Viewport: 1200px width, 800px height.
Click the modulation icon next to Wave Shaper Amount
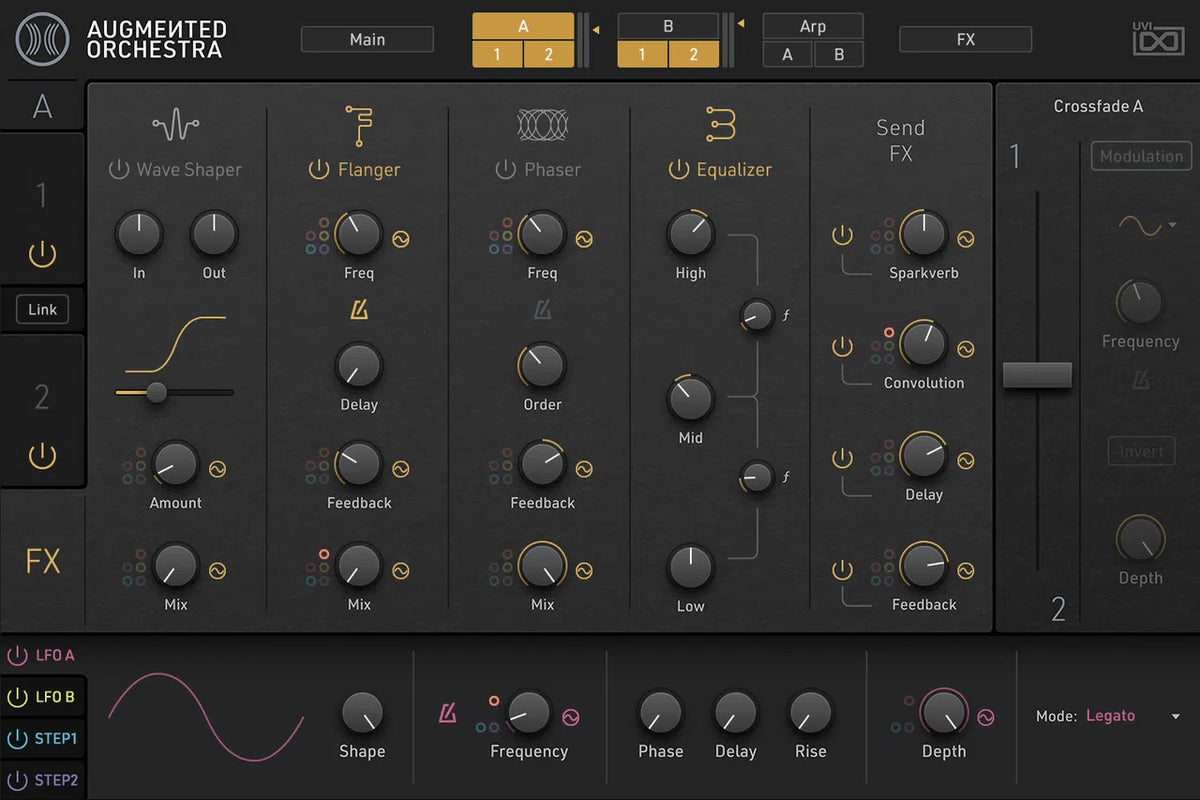(217, 468)
